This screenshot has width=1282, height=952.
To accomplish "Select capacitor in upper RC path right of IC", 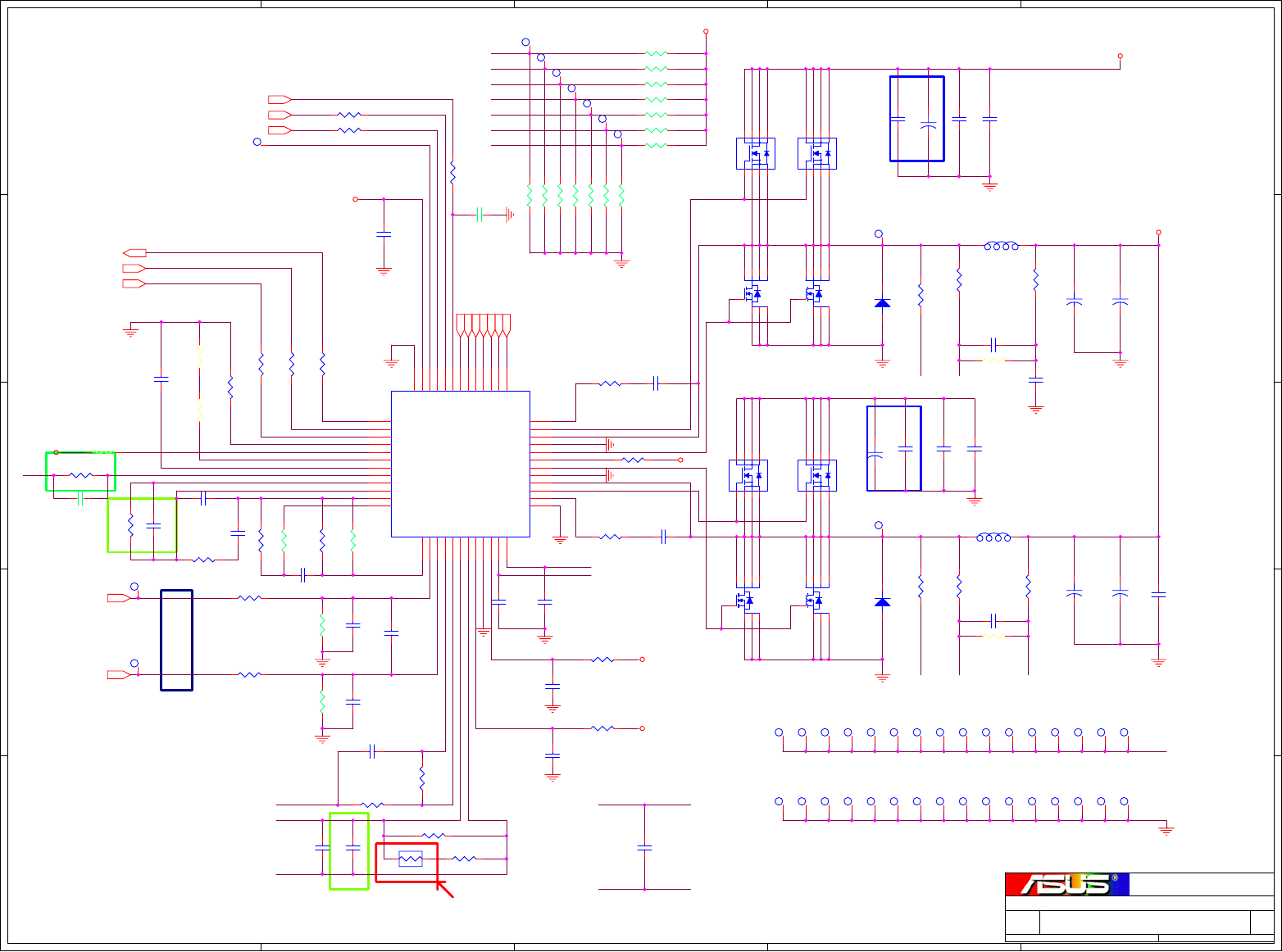I will pyautogui.click(x=655, y=383).
